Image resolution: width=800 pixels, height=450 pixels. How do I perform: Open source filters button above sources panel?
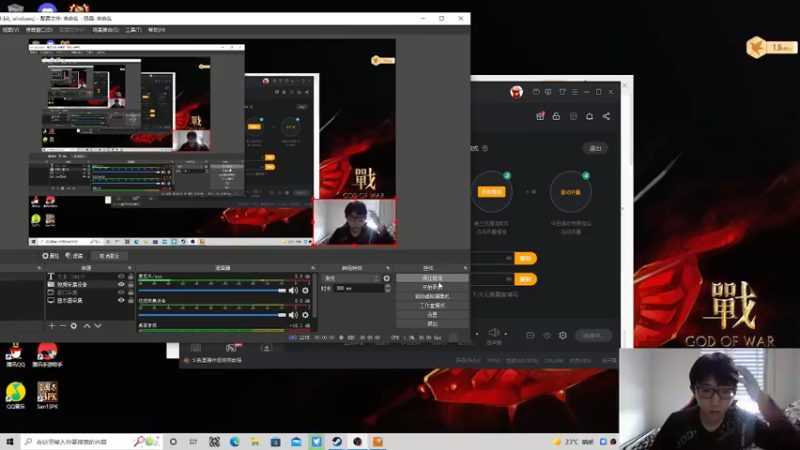74,256
